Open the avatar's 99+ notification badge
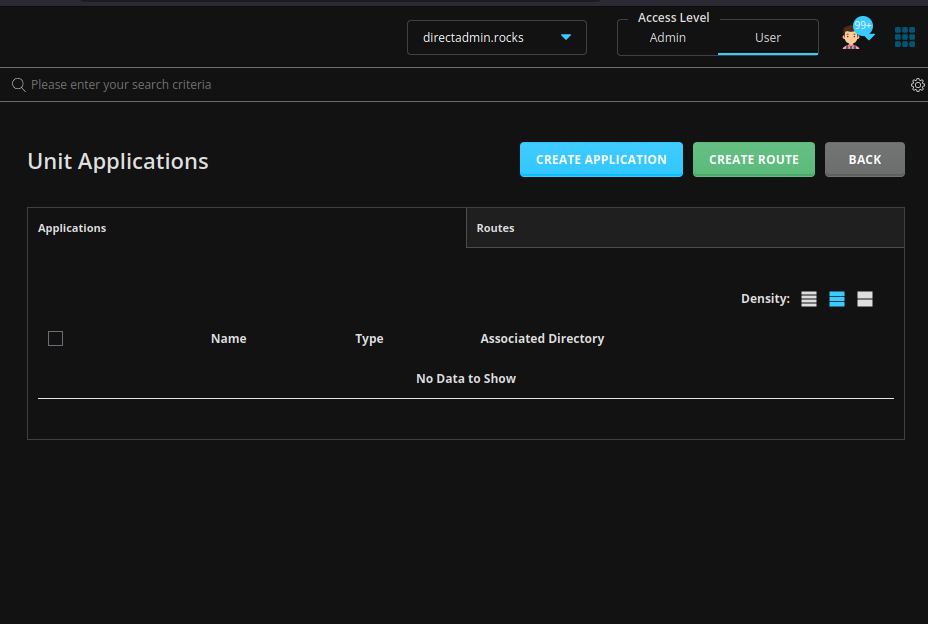928x624 pixels. tap(861, 25)
